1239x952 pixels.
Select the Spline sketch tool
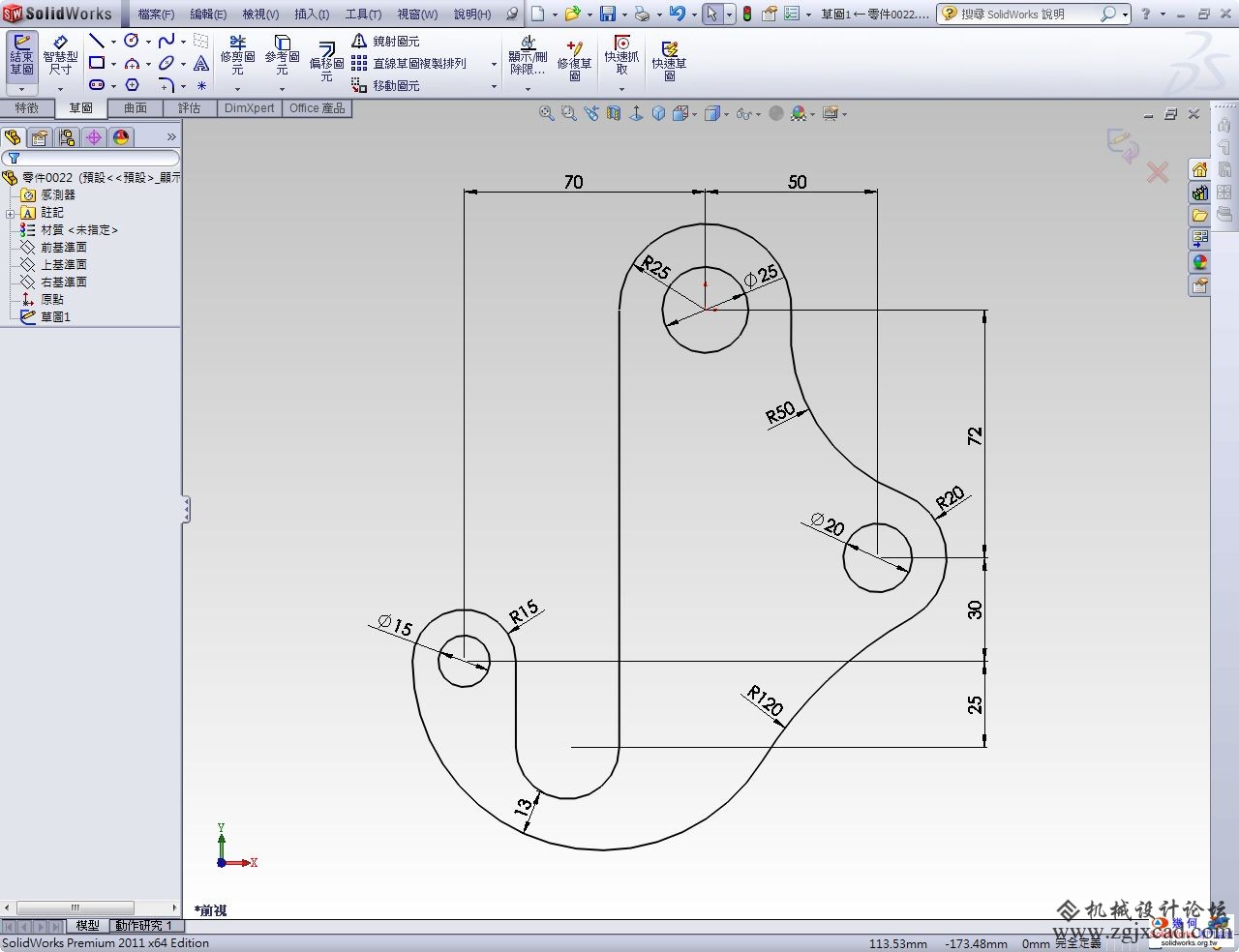point(166,41)
